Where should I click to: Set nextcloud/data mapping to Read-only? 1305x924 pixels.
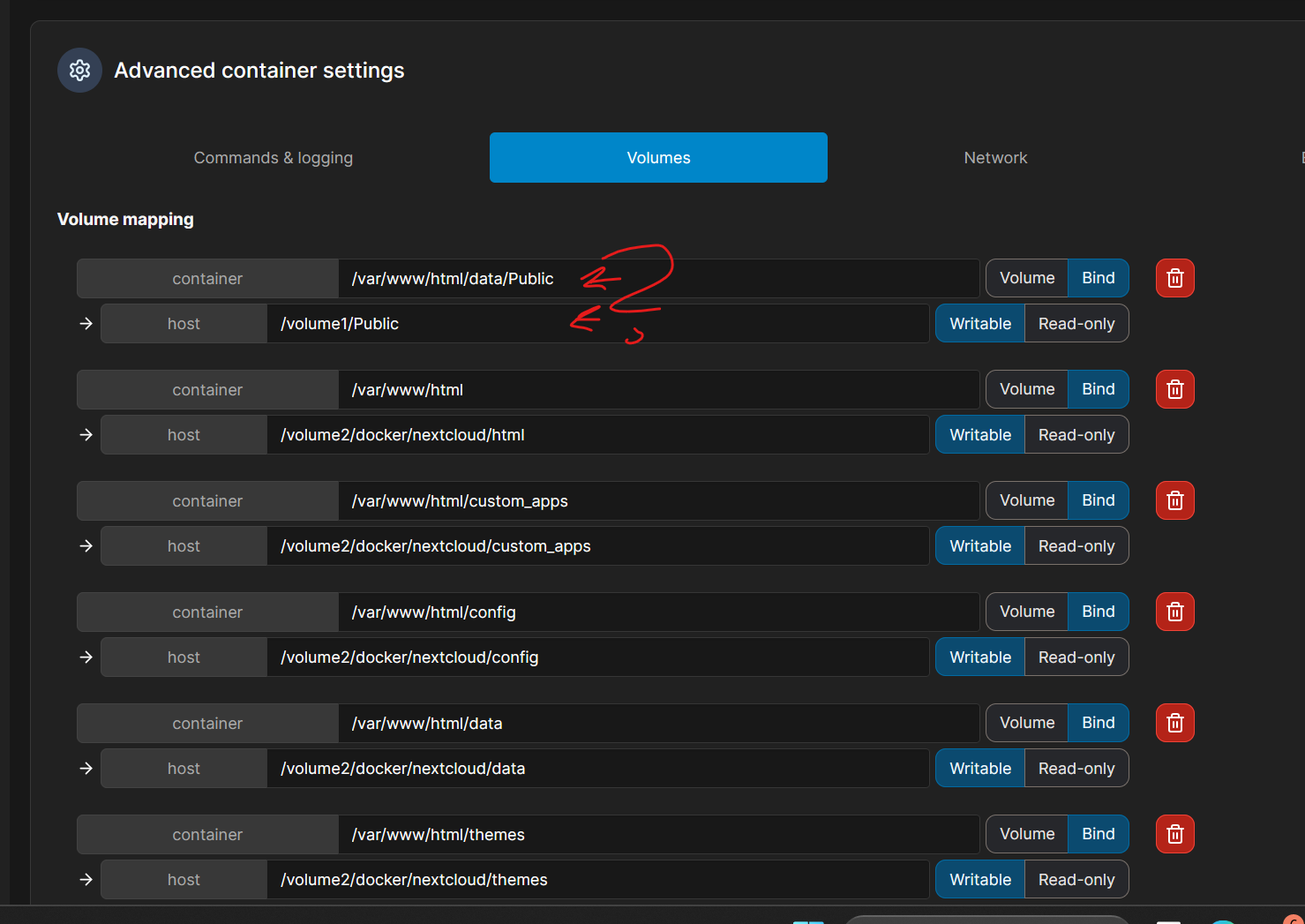pos(1076,769)
